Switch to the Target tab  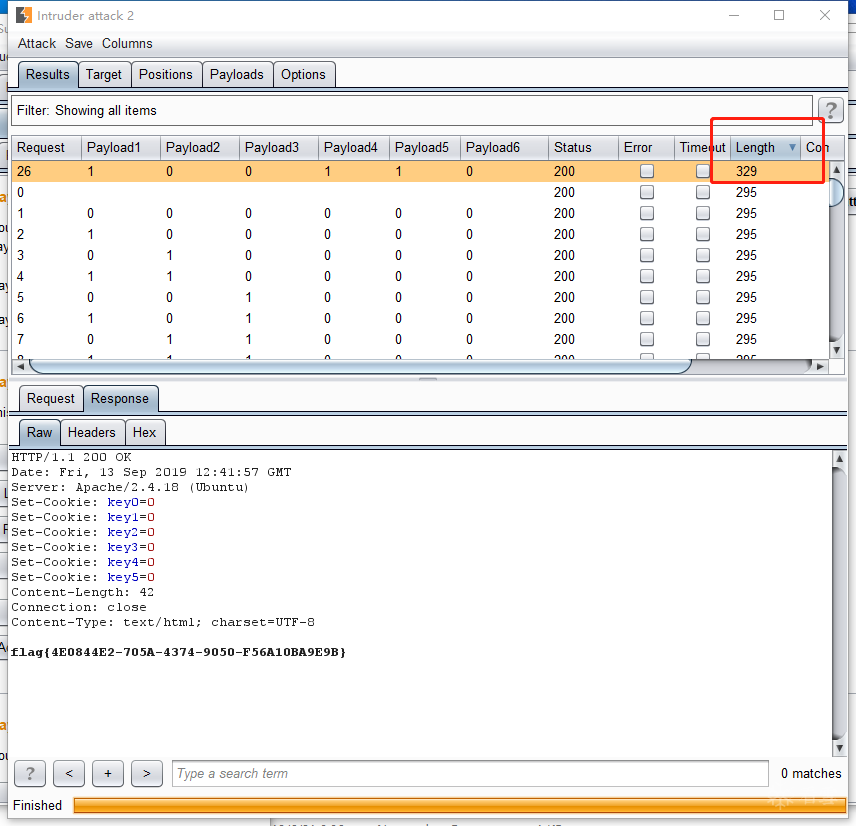point(104,74)
